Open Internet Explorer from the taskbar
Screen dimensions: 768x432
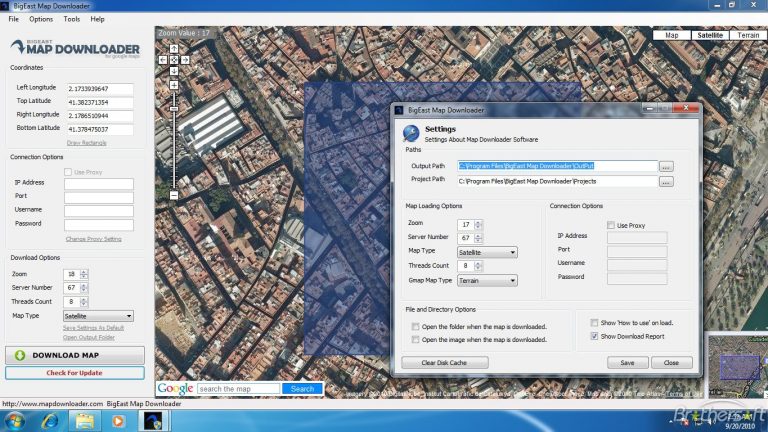click(48, 420)
